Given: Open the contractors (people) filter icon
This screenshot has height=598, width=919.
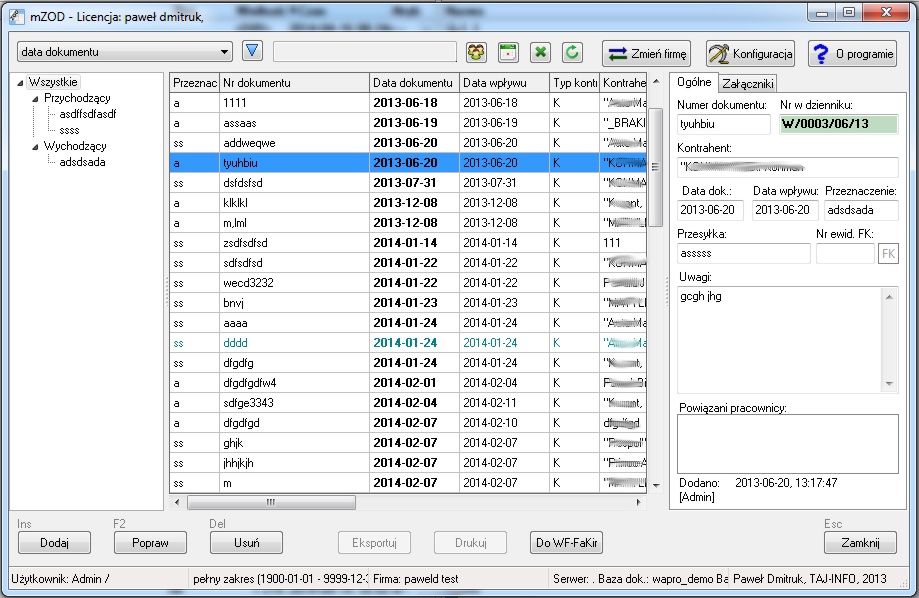Looking at the screenshot, I should coord(476,53).
